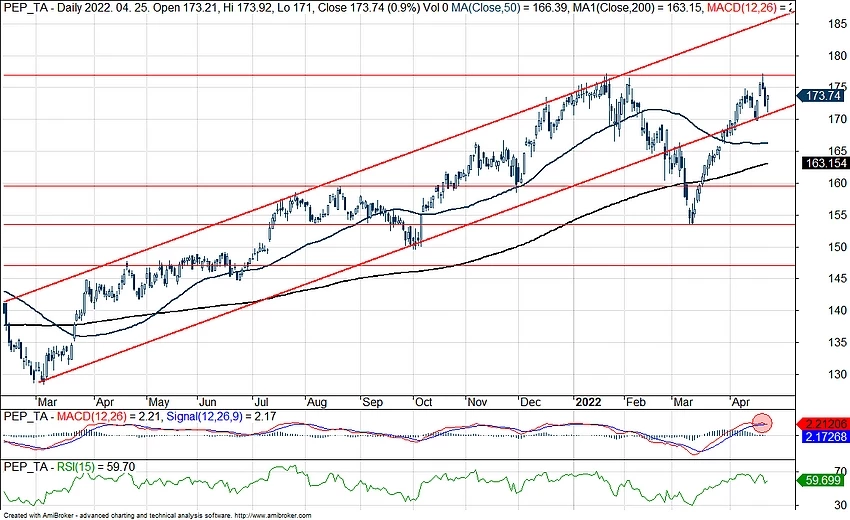Click the Feb month label on time axis
The height and width of the screenshot is (520, 850).
click(635, 402)
